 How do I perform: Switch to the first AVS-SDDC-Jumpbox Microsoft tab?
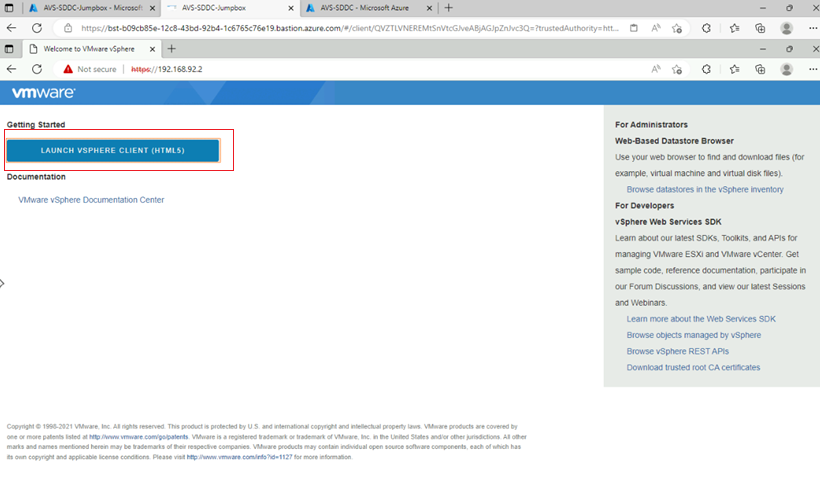(93, 8)
